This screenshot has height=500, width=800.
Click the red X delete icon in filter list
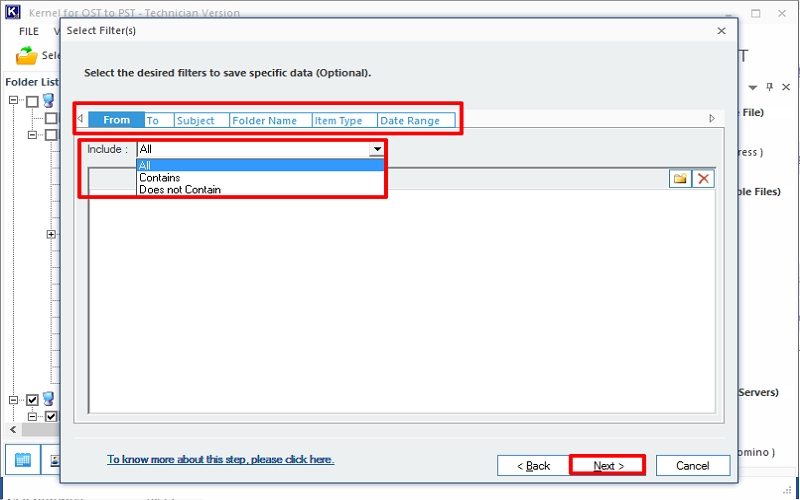704,178
